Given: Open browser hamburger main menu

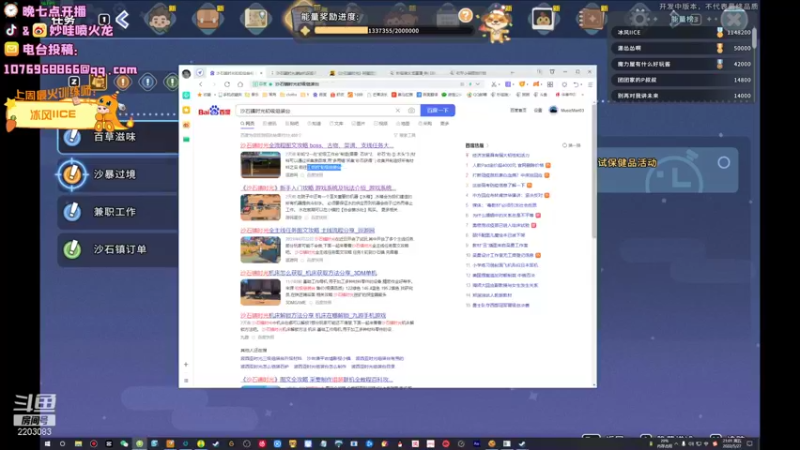Looking at the screenshot, I should point(590,84).
